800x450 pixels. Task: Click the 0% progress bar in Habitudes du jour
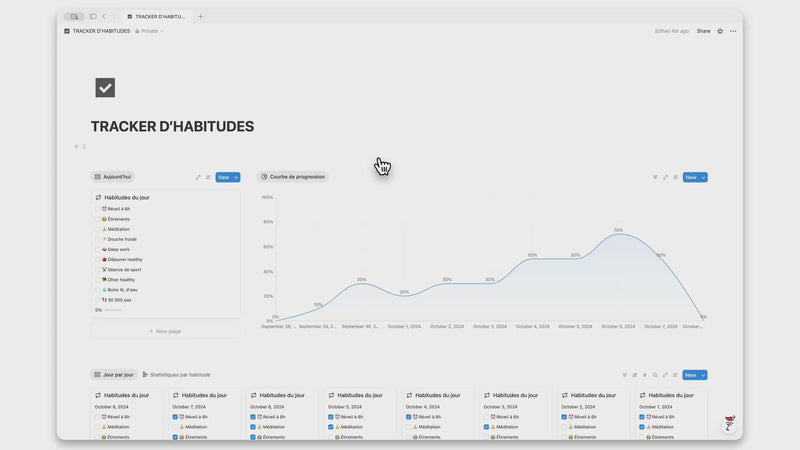coord(113,310)
